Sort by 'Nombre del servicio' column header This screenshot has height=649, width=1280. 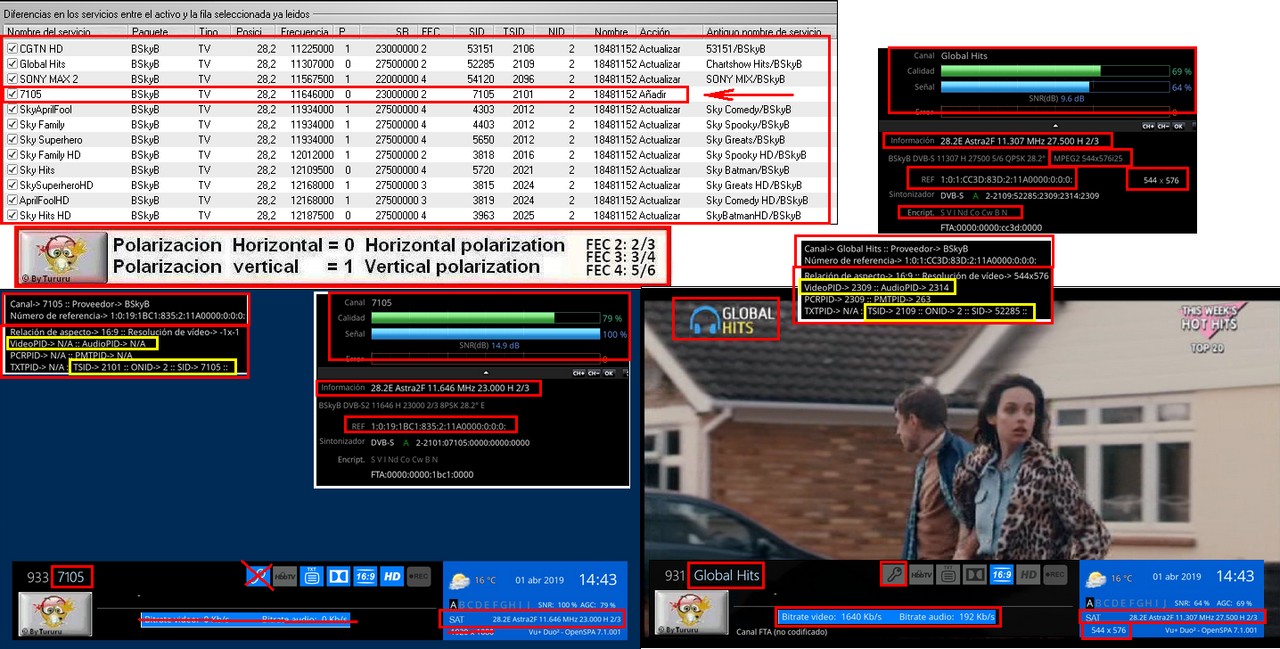coord(64,32)
